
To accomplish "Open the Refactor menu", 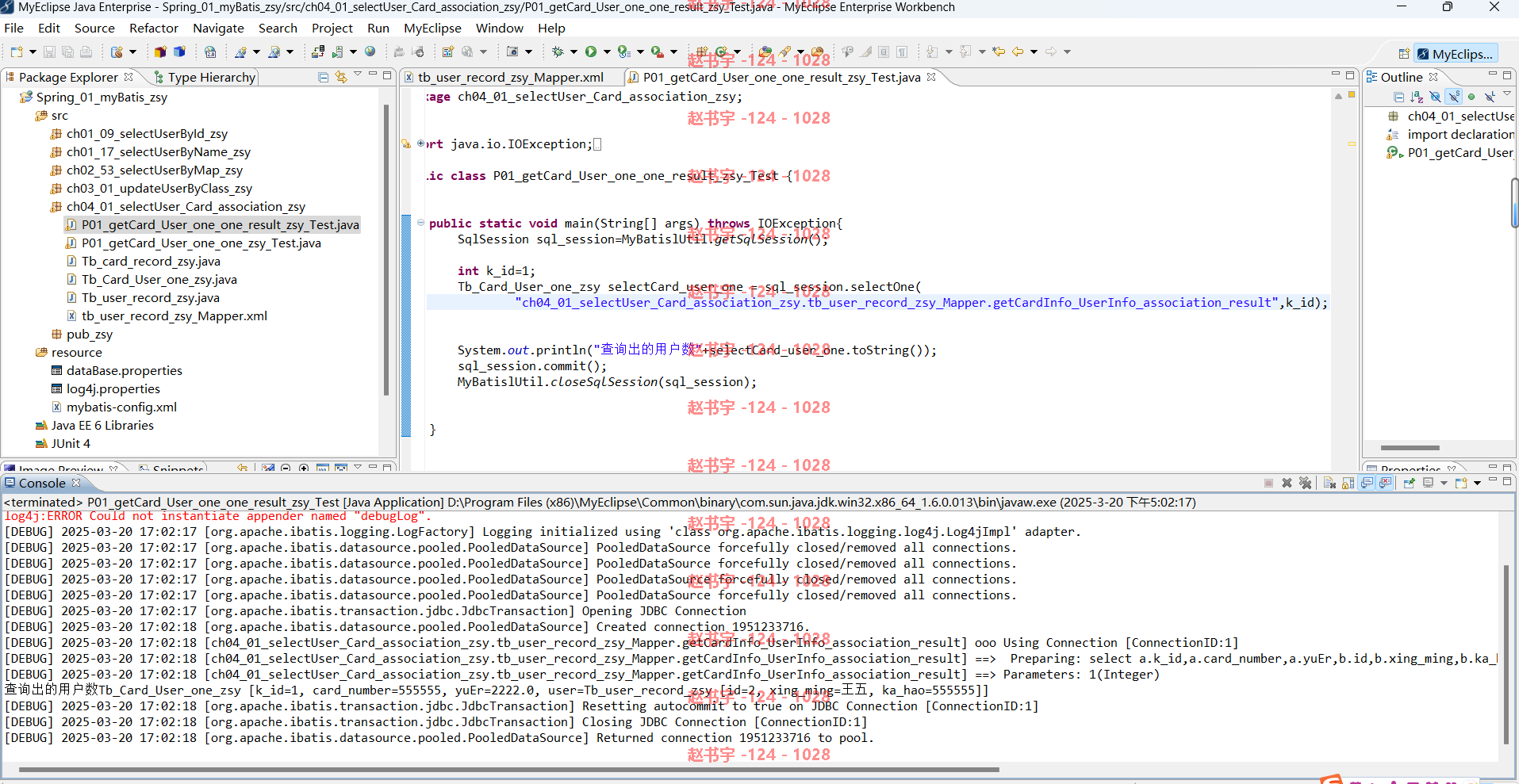I will (154, 28).
